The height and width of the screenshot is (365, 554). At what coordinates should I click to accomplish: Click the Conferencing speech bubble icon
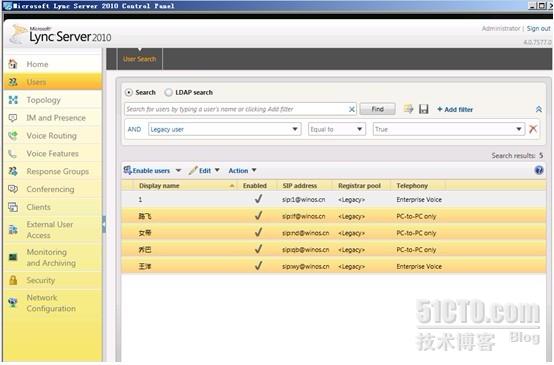click(x=13, y=189)
